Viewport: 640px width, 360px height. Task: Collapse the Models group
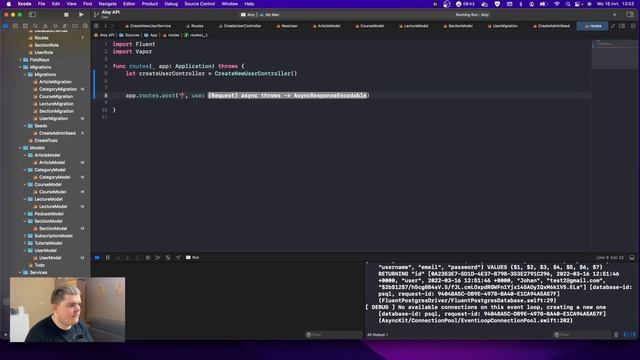click(x=20, y=148)
